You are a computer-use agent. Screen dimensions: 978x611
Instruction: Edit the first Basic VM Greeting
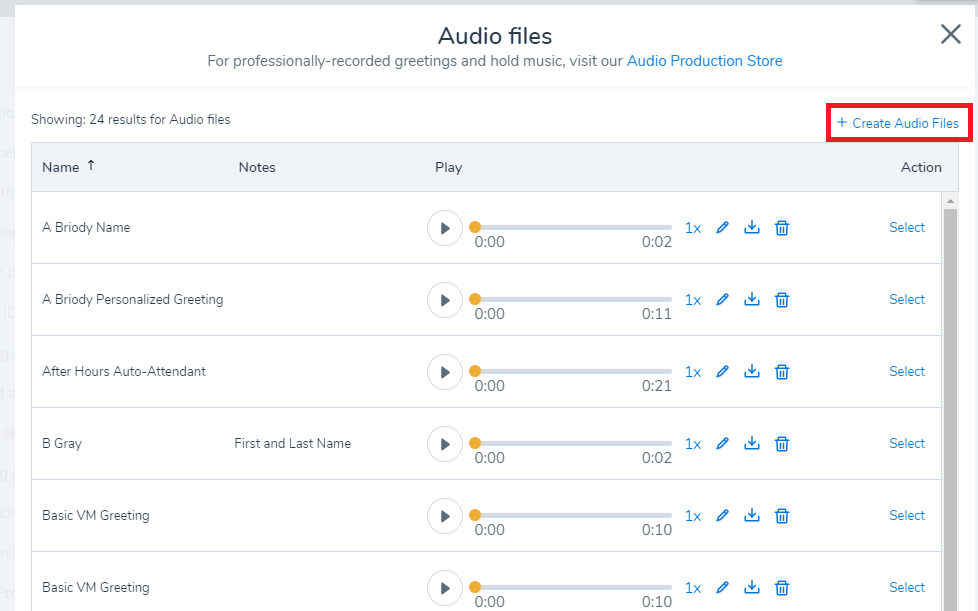tap(723, 515)
